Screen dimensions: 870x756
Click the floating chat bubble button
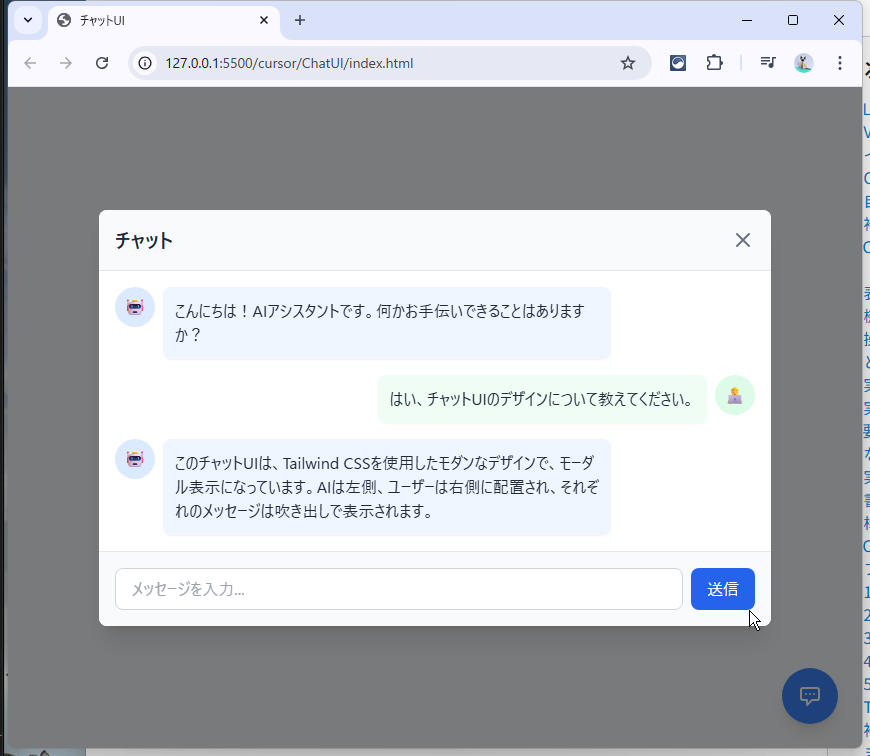[x=809, y=696]
